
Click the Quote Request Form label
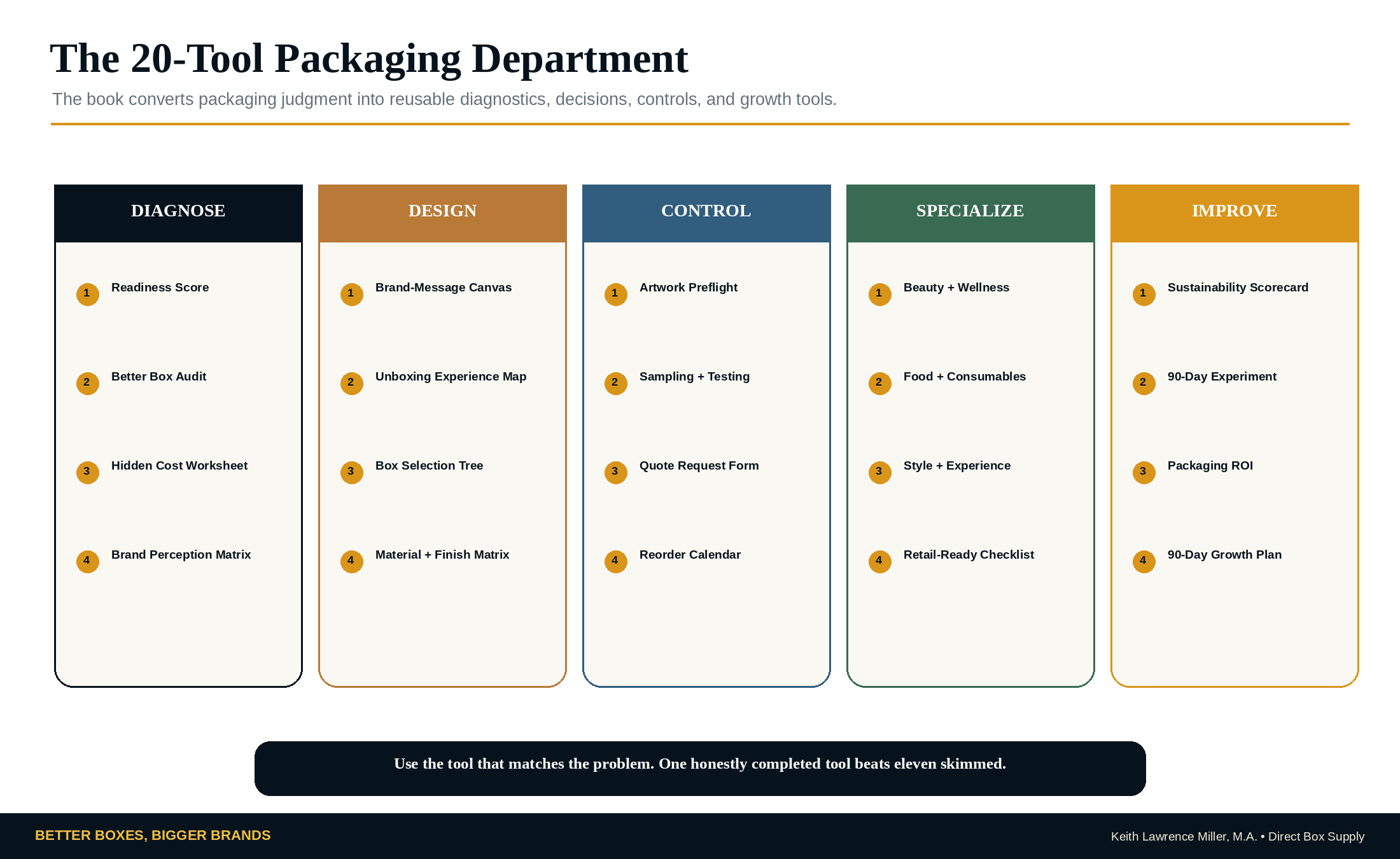[699, 466]
